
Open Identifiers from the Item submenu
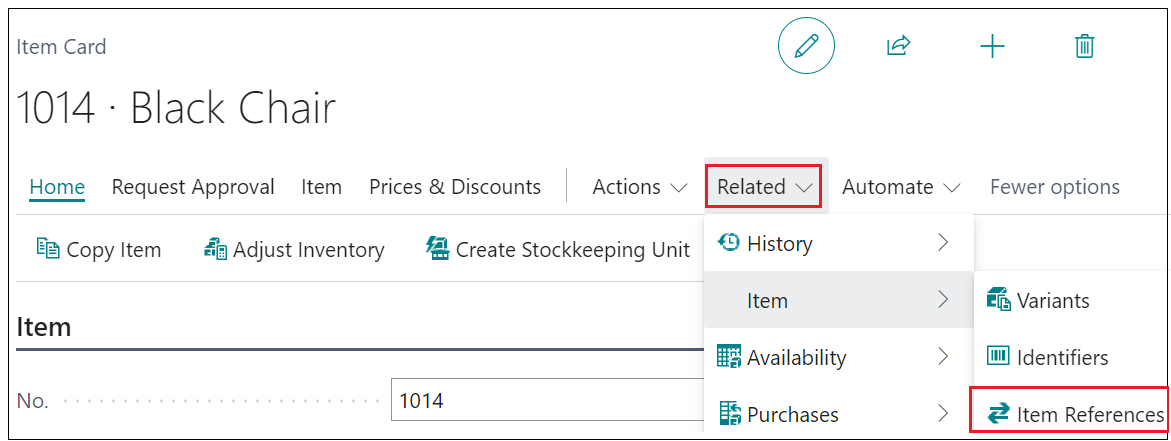1047,357
